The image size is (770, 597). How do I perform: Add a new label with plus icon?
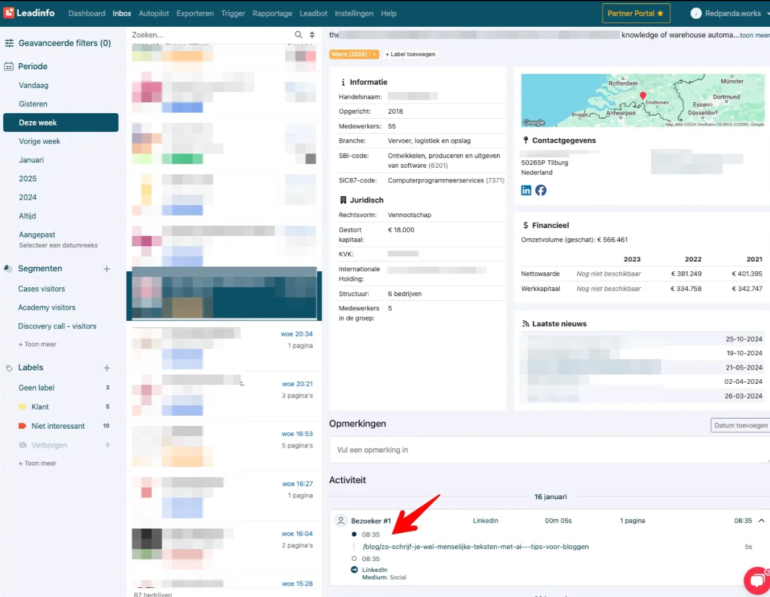(x=107, y=368)
